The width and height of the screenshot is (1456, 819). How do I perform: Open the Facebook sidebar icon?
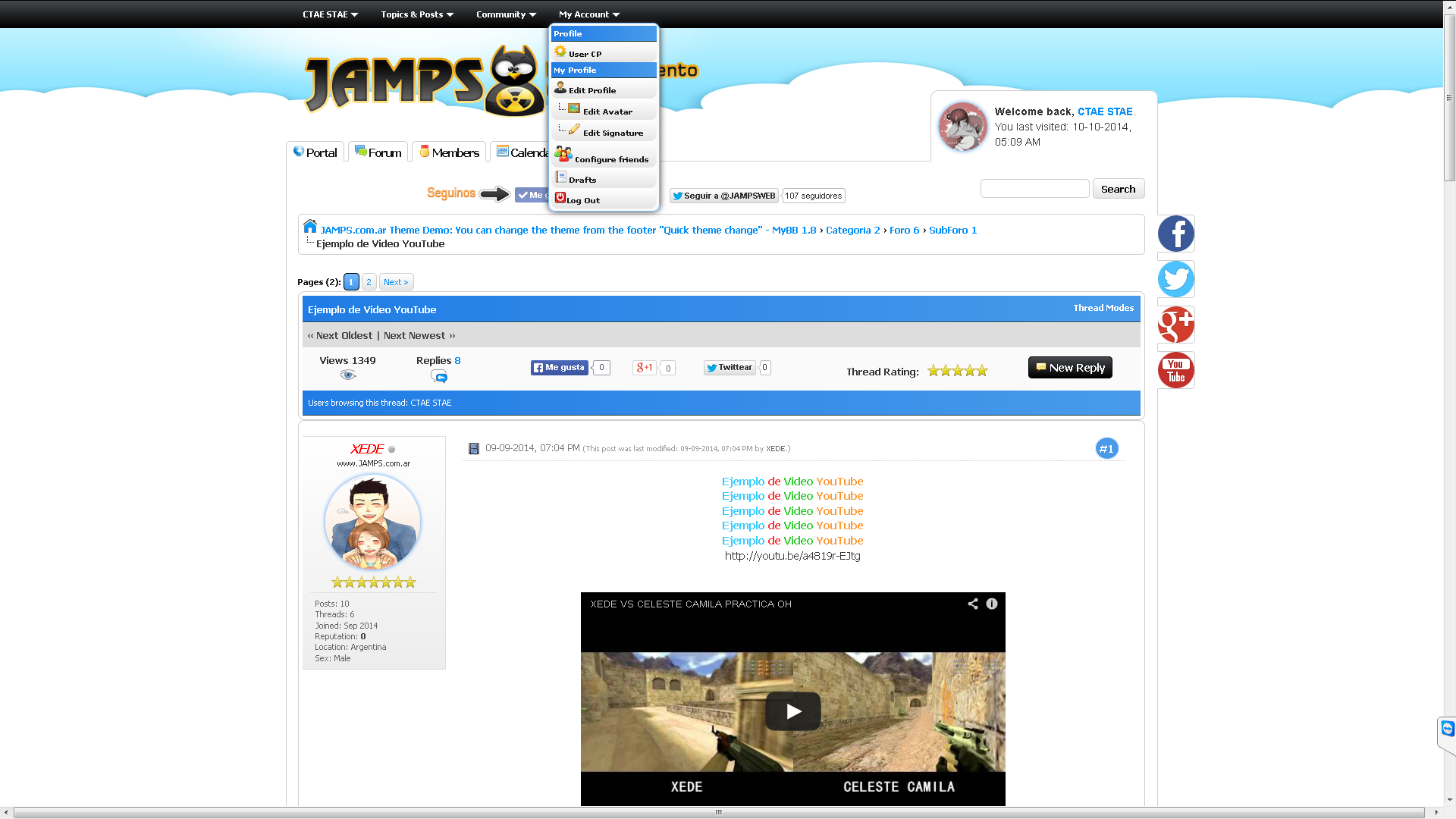[x=1175, y=234]
